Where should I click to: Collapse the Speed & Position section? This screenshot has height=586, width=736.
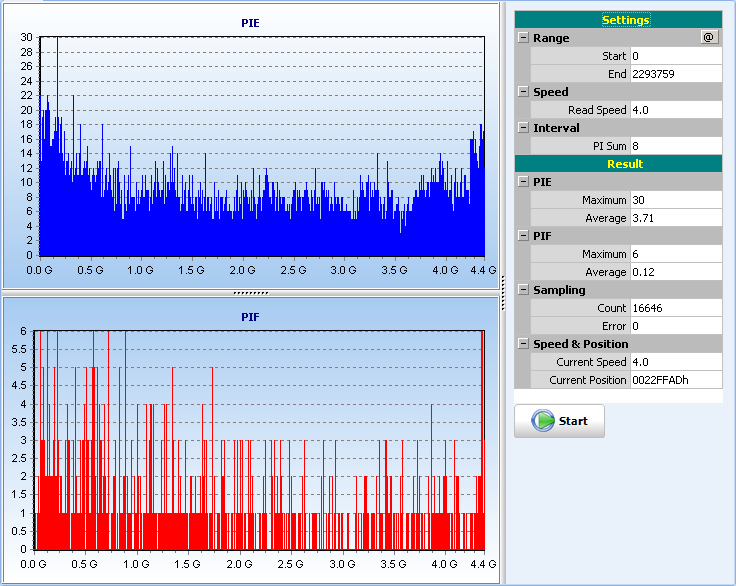[x=523, y=344]
